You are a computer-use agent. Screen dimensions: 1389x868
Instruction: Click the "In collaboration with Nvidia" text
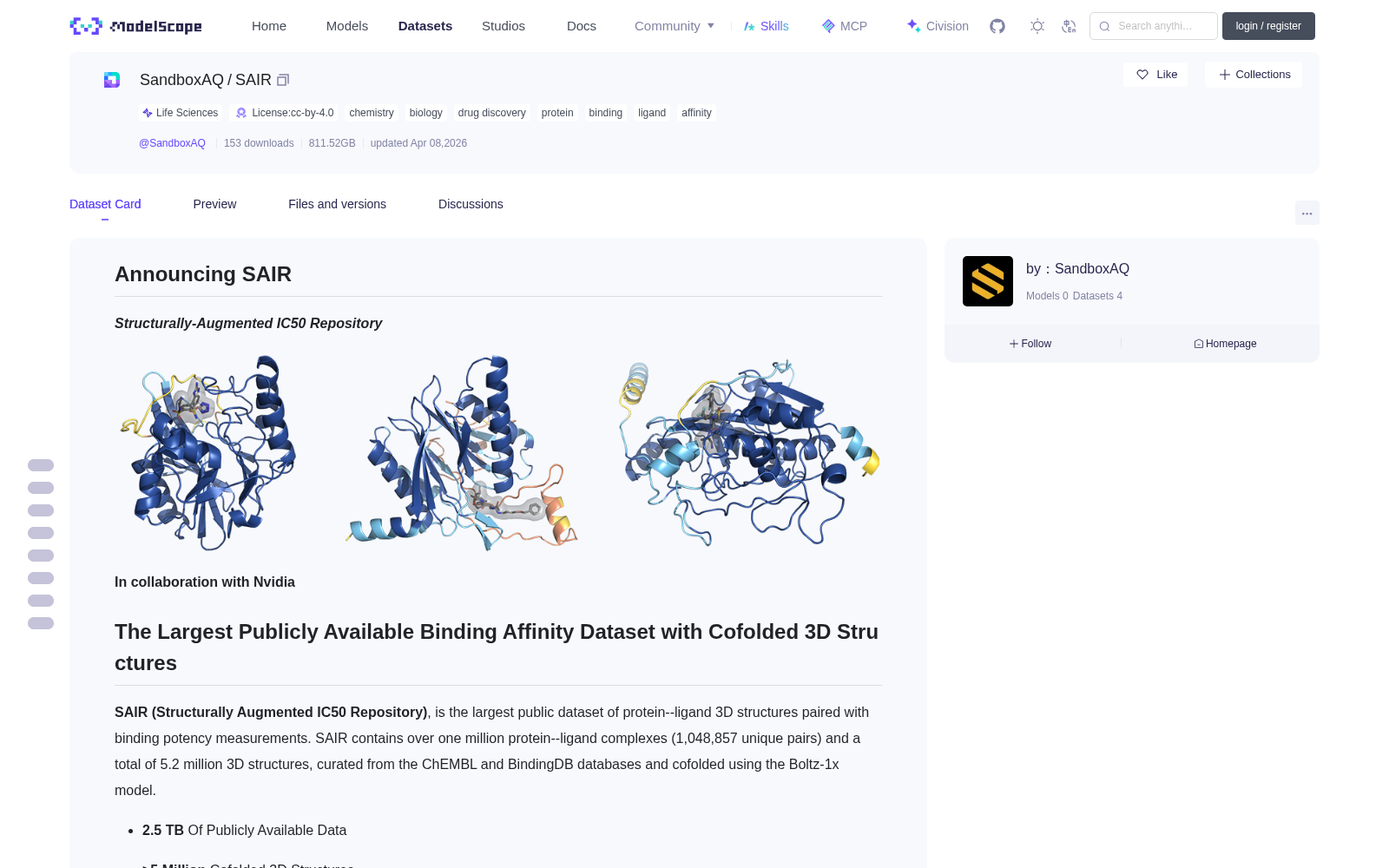205,582
